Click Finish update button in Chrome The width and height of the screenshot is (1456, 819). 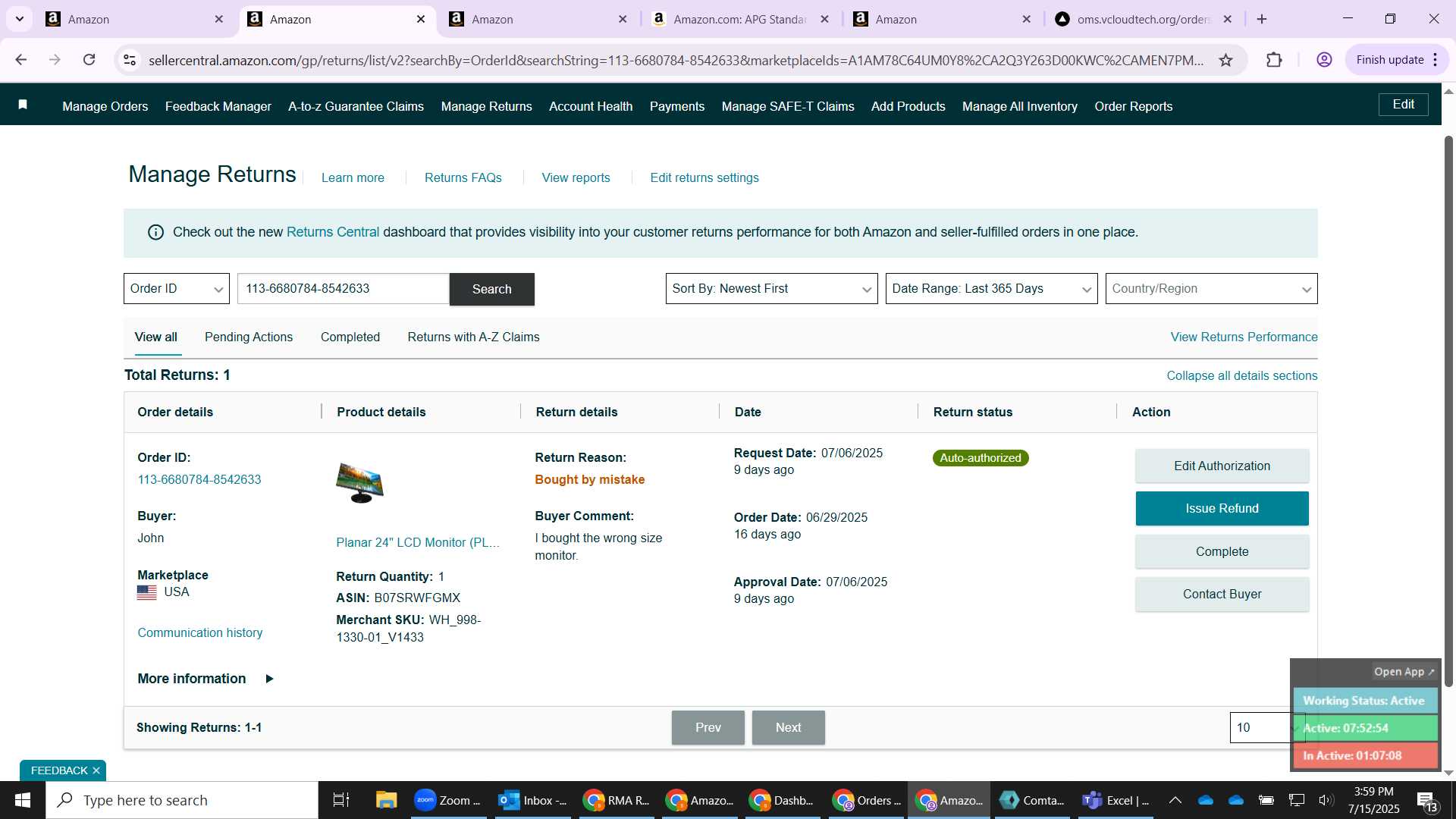1389,60
